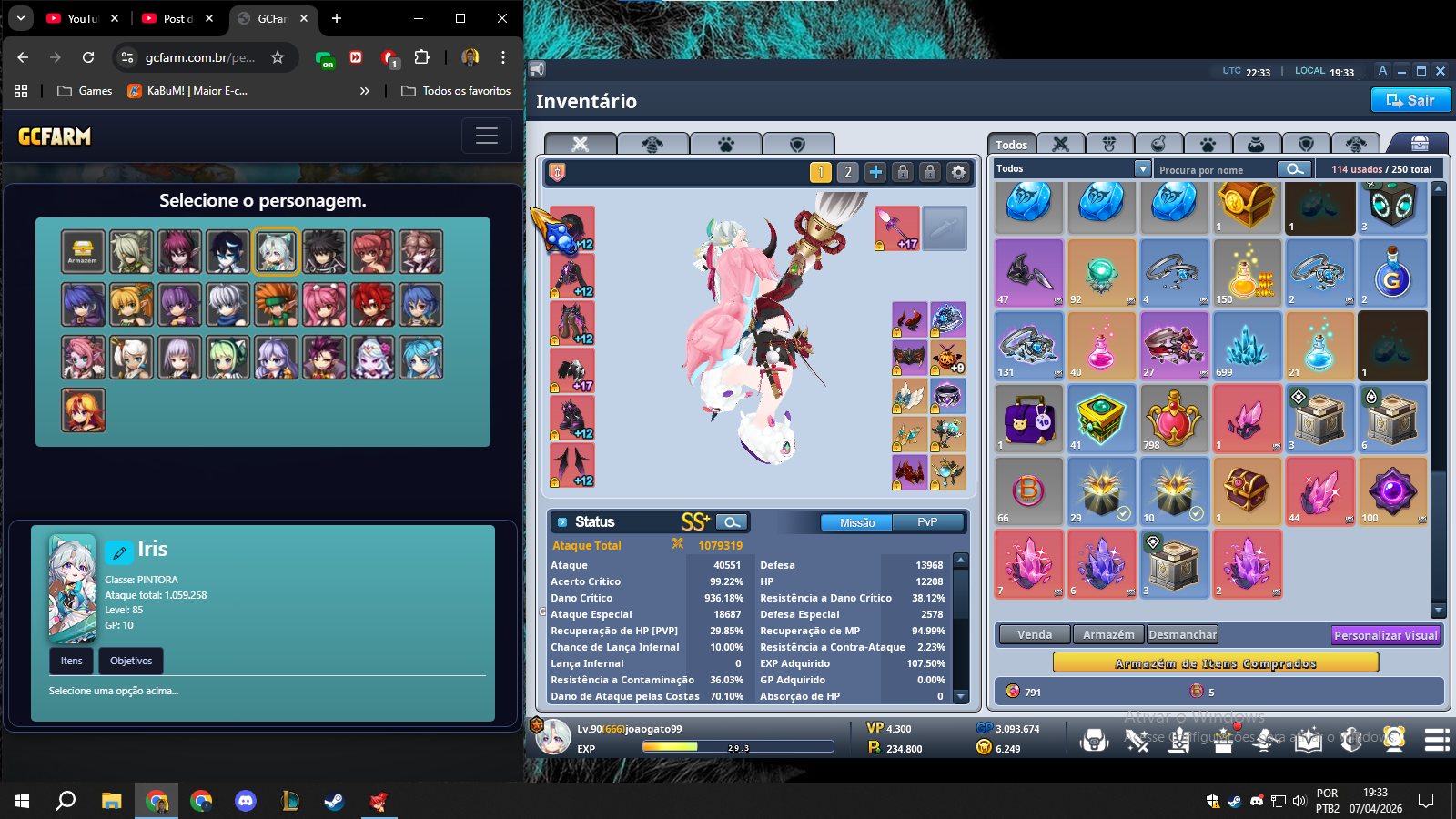The image size is (1456, 819).
Task: Open the Todos inventory filter dropdown
Action: (1143, 168)
